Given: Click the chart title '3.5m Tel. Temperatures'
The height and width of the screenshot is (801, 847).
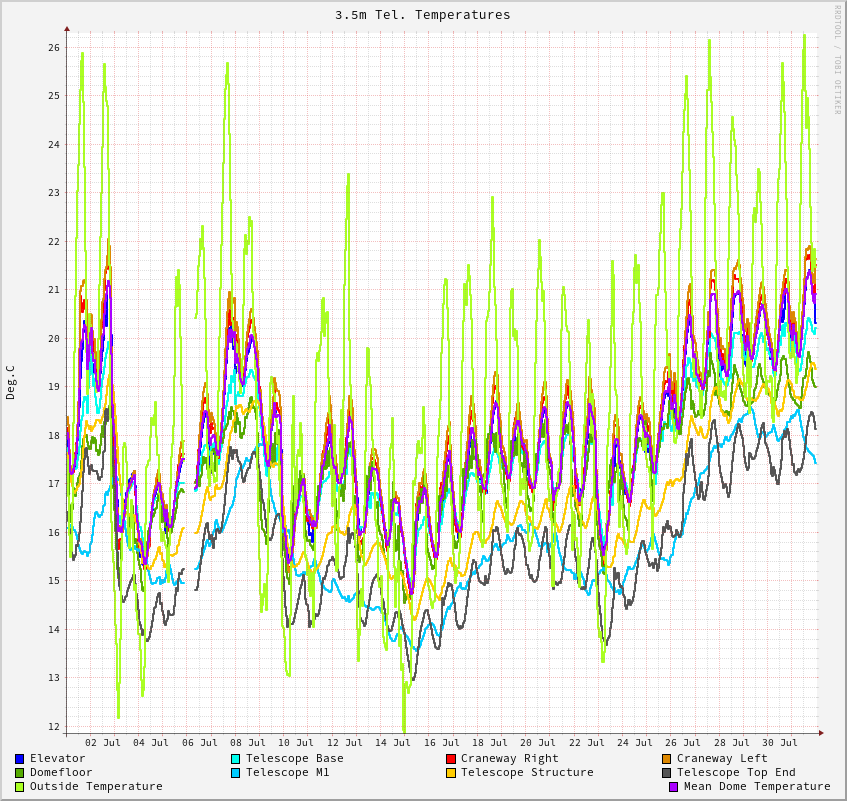Looking at the screenshot, I should (x=422, y=15).
